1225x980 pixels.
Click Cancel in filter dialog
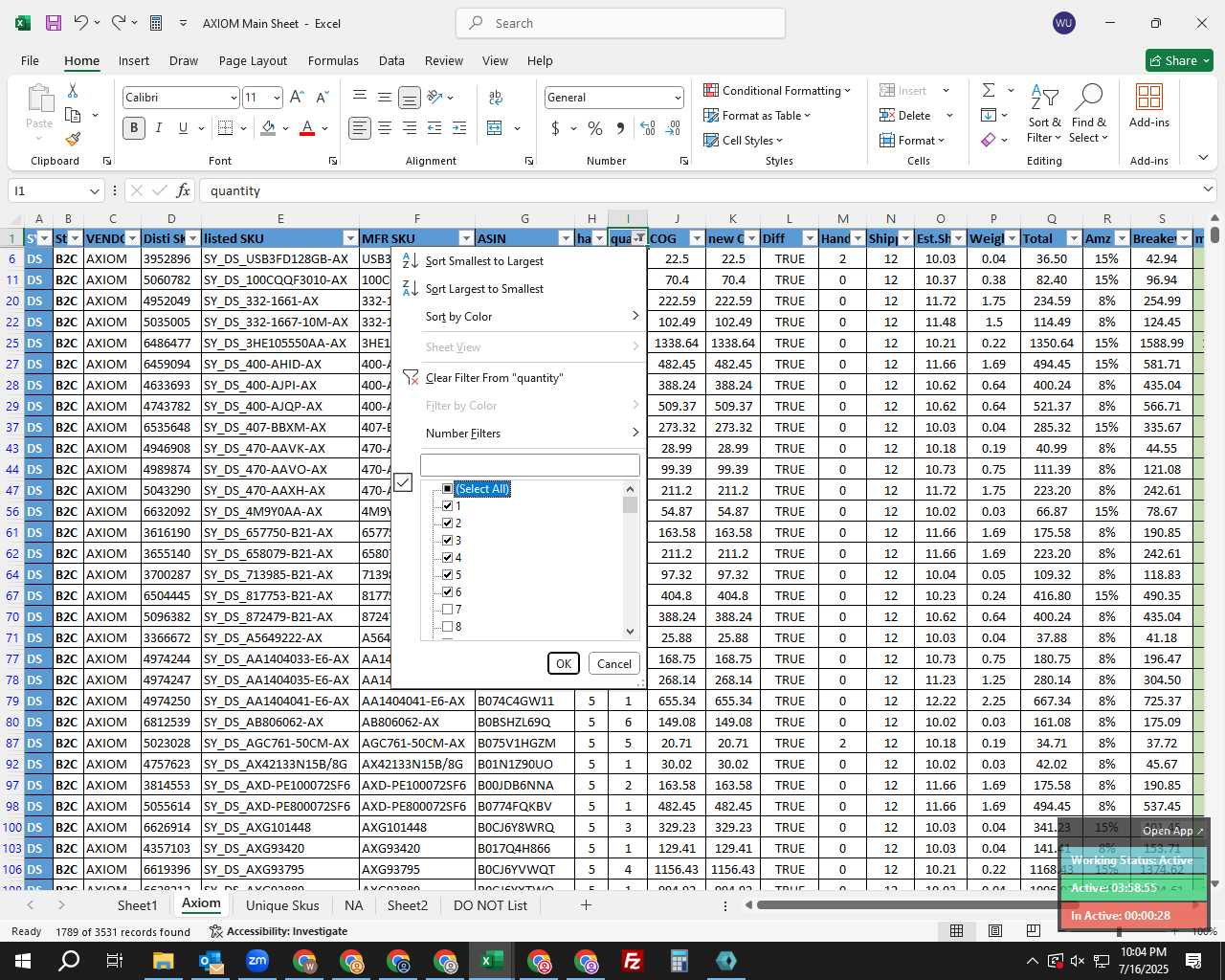tap(614, 663)
